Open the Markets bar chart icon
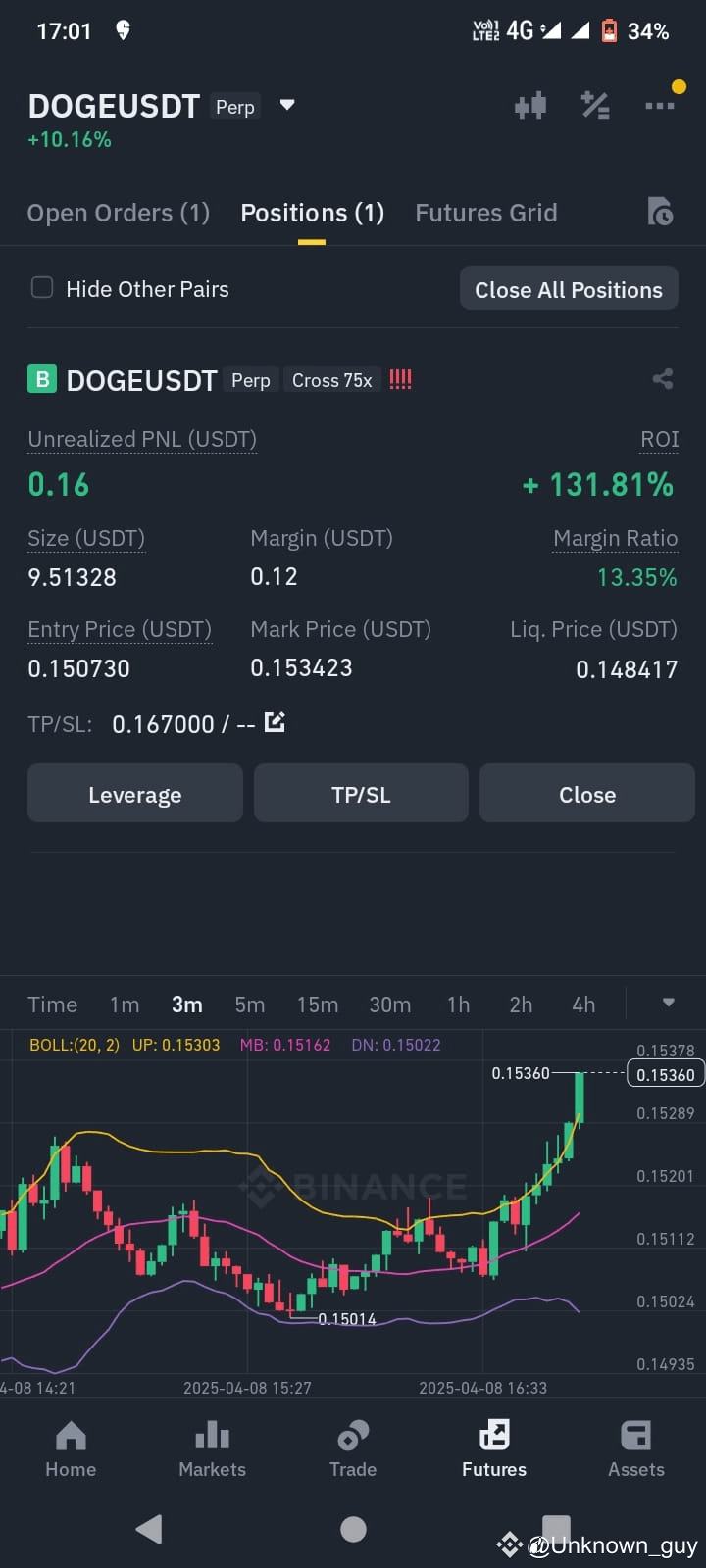The height and width of the screenshot is (1568, 706). 212,1436
